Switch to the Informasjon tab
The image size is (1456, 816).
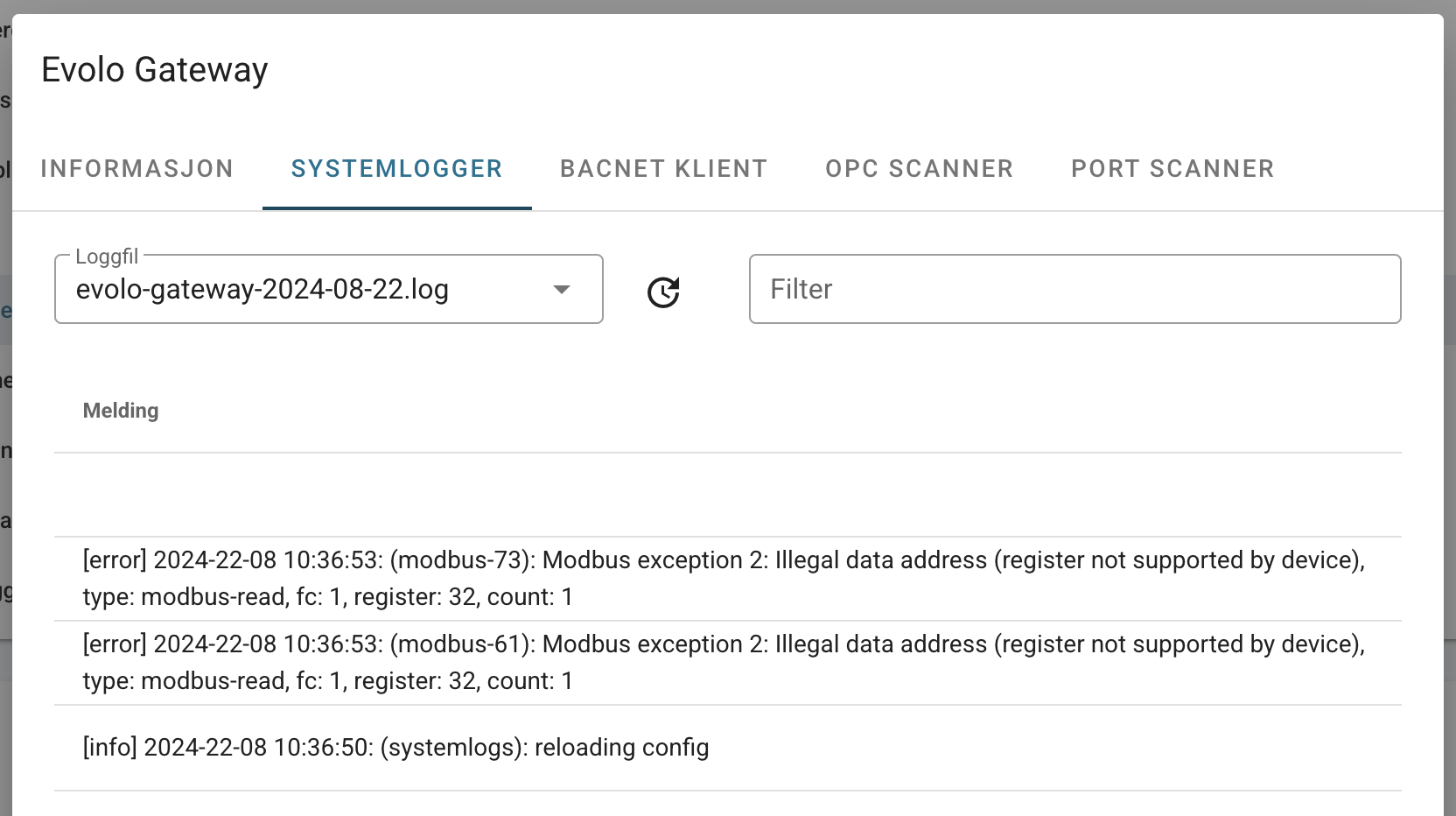coord(137,169)
